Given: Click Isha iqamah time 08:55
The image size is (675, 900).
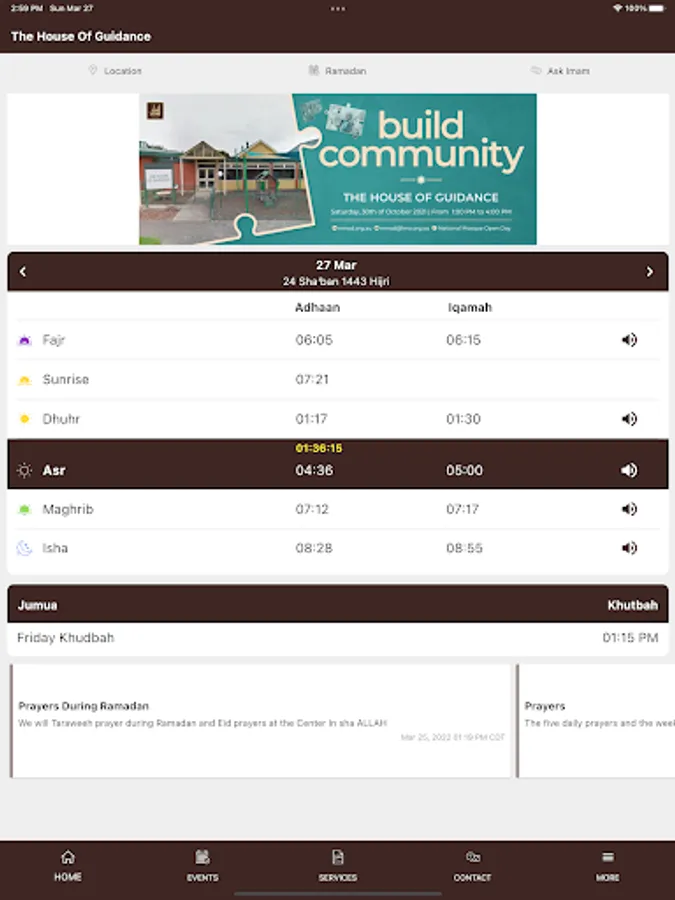Looking at the screenshot, I should pos(464,548).
